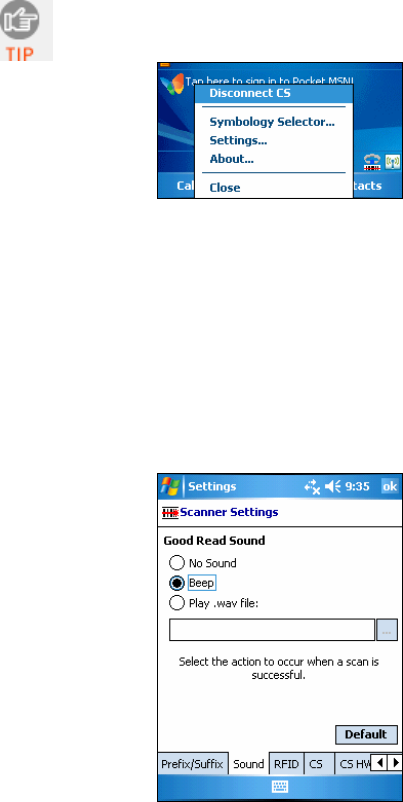
Task: Show more tabs with right arrow
Action: coord(395,764)
